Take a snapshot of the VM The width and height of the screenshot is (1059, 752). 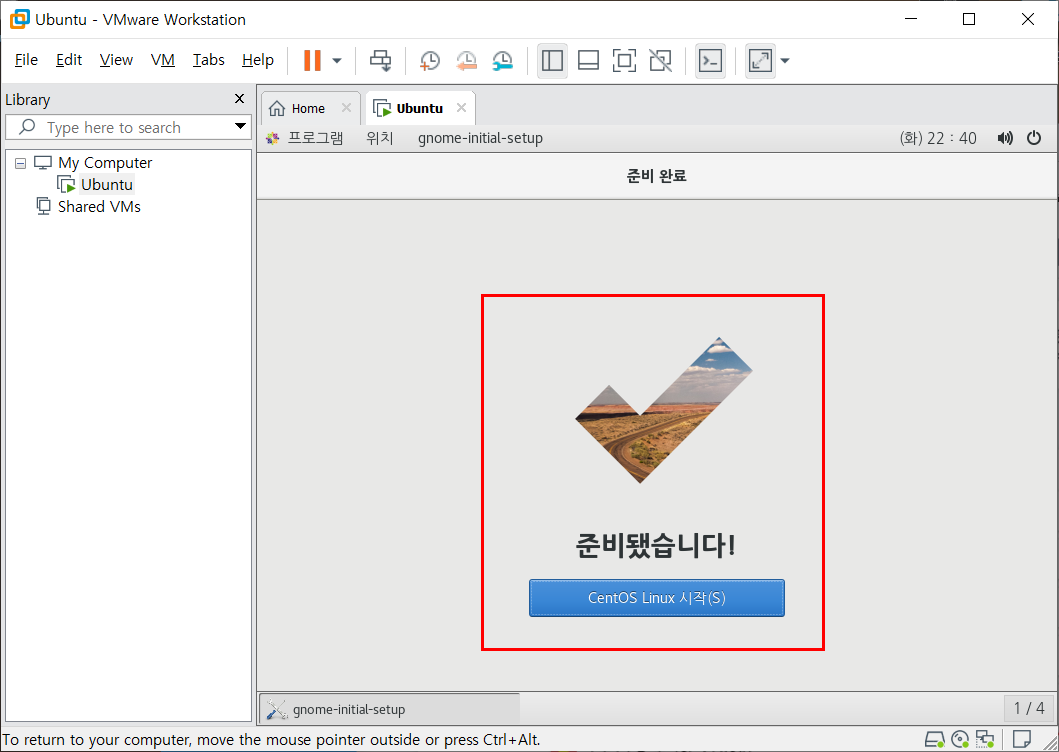point(430,60)
